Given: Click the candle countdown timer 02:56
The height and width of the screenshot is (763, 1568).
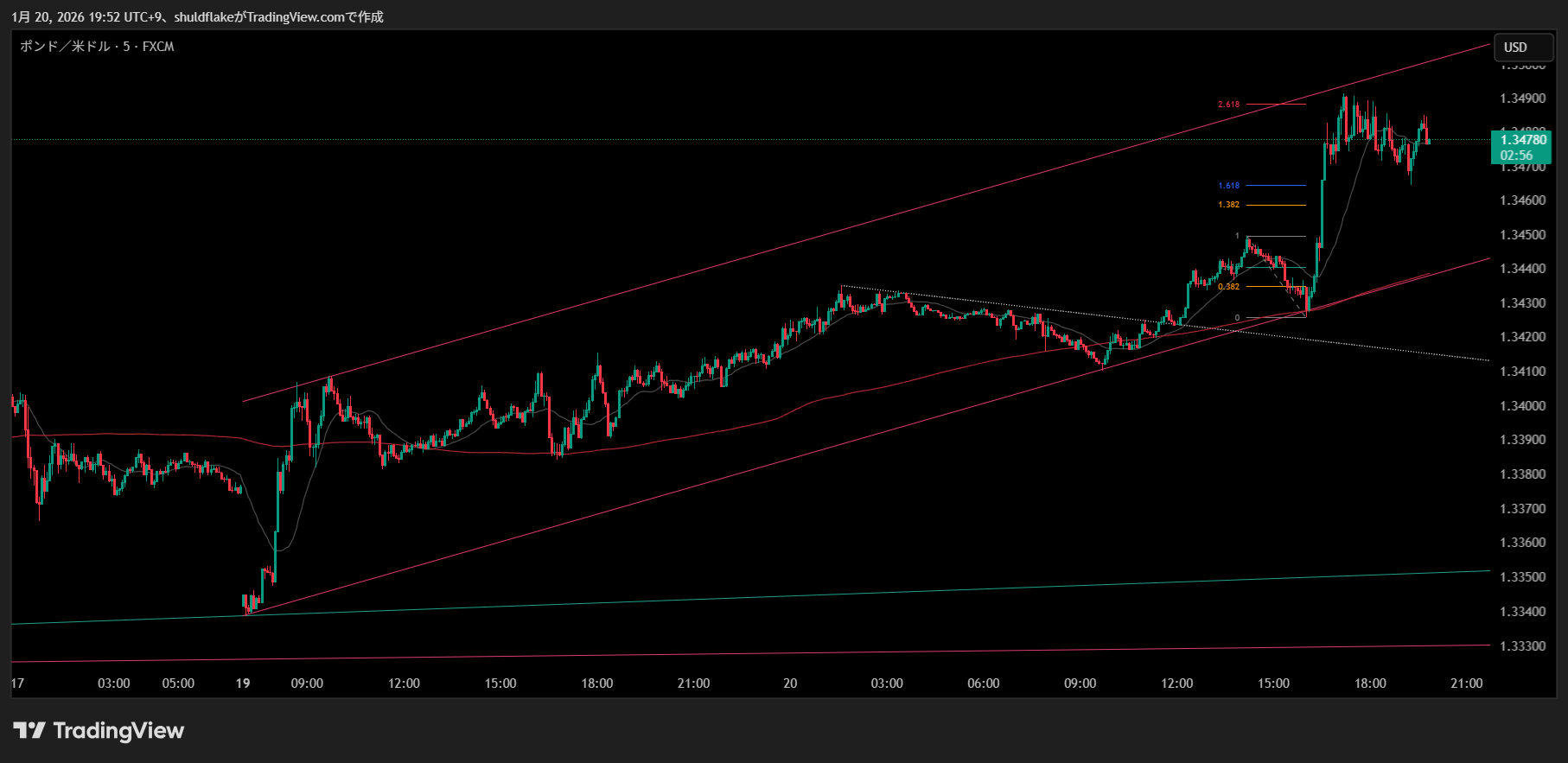Looking at the screenshot, I should [1516, 156].
